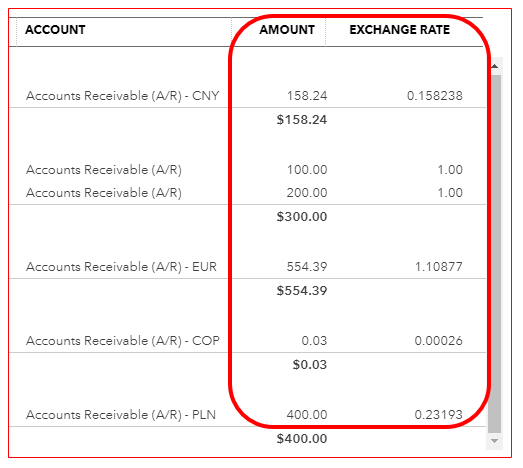
Task: Select the 158.24 amount entry
Action: (307, 96)
